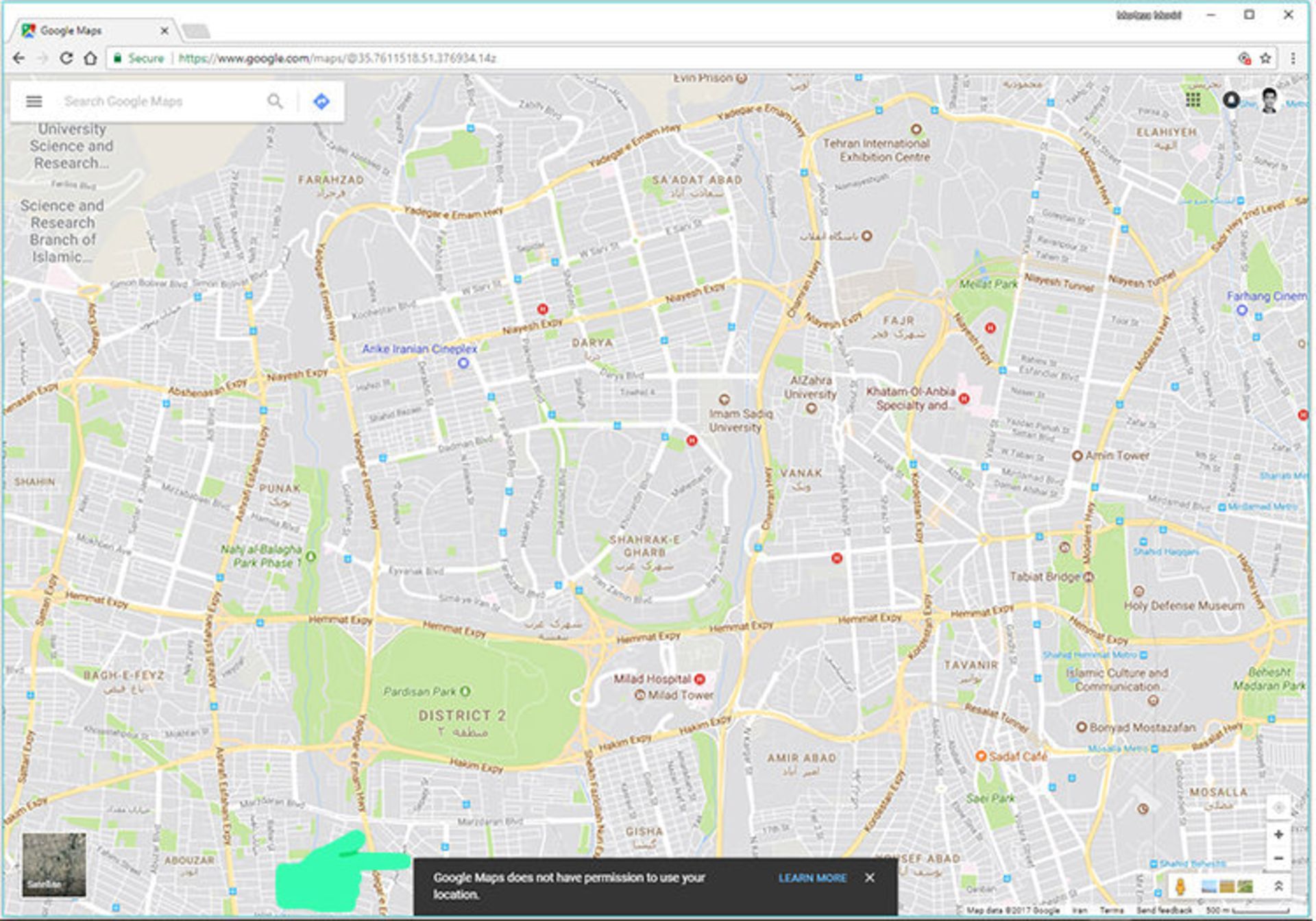Switch to Satellite view thumbnail

(54, 865)
